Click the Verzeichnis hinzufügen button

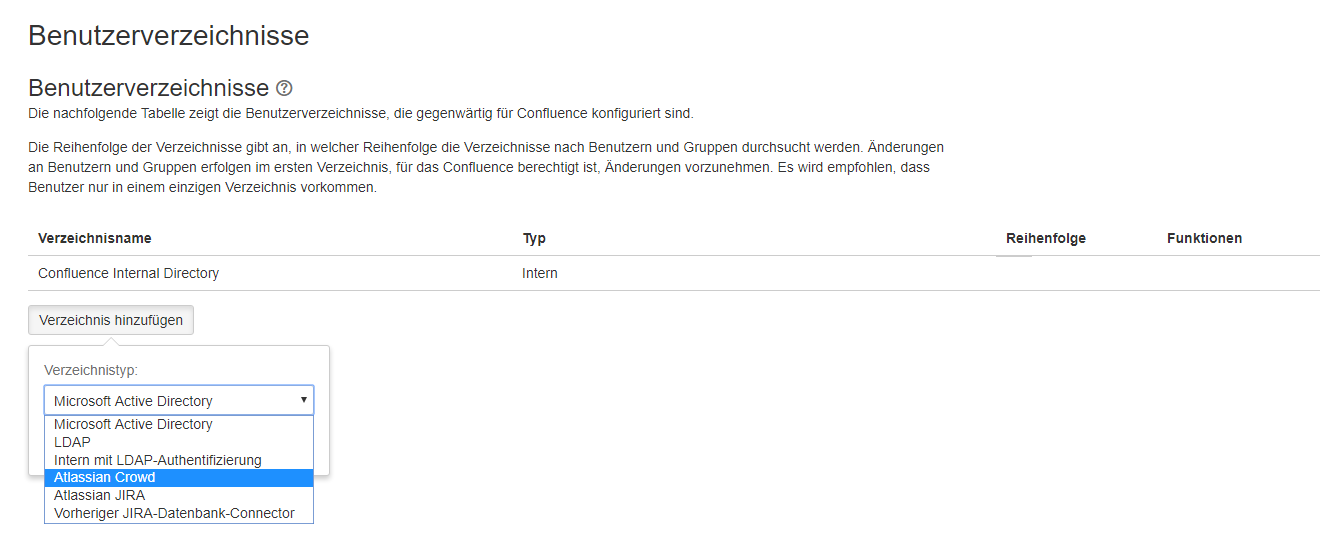tap(111, 320)
